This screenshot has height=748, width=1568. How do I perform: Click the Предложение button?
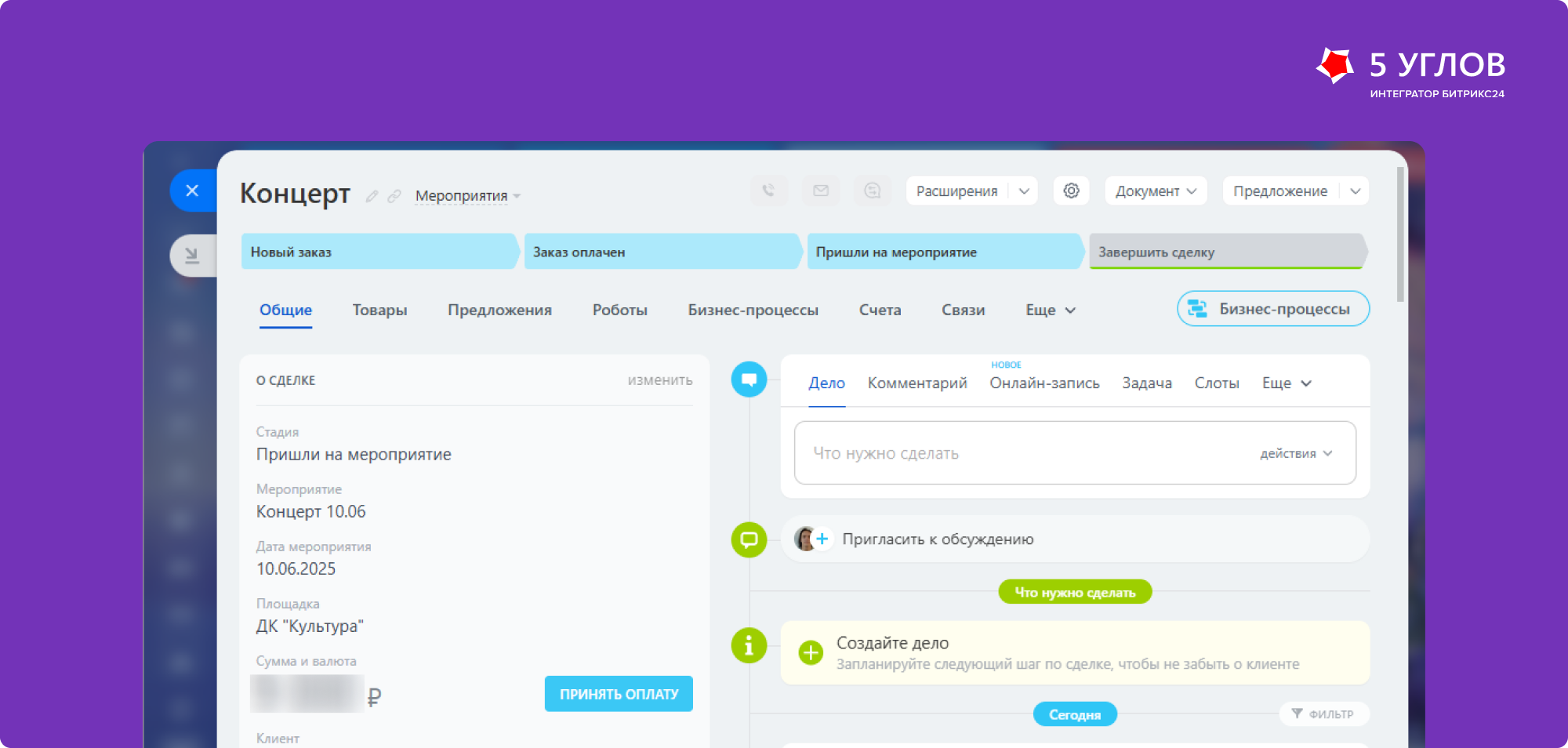pos(1280,191)
